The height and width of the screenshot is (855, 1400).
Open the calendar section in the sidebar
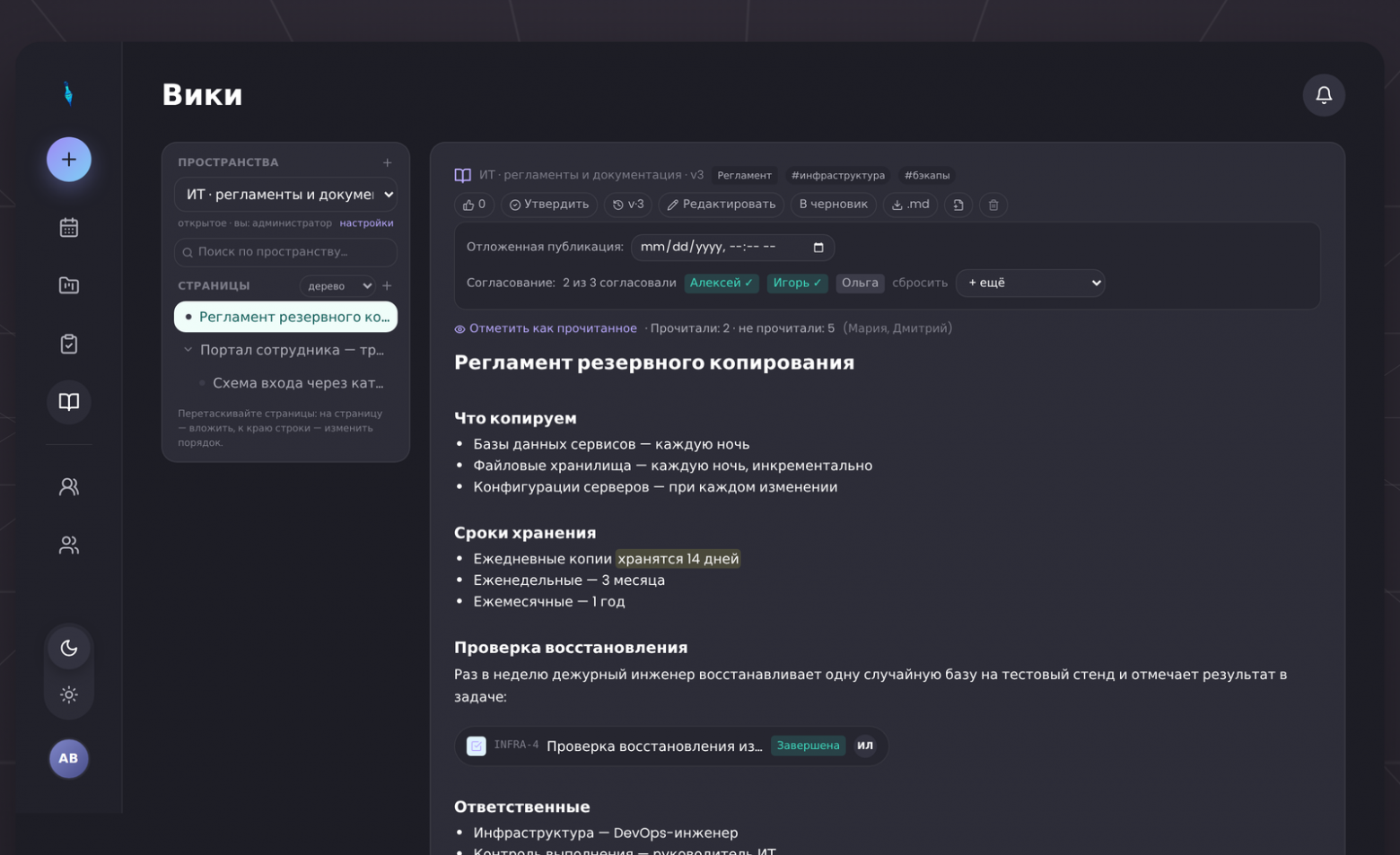69,227
